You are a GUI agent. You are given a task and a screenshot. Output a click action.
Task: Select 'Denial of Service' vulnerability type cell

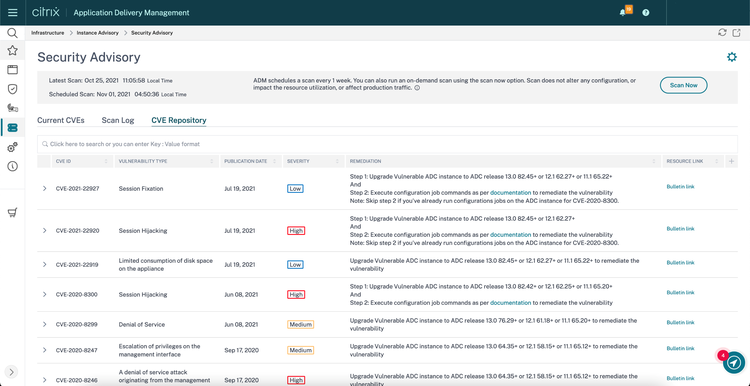click(x=142, y=324)
